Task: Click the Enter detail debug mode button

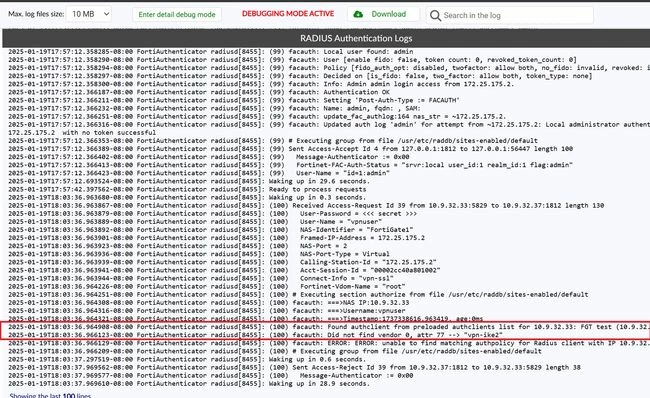Action: [177, 15]
